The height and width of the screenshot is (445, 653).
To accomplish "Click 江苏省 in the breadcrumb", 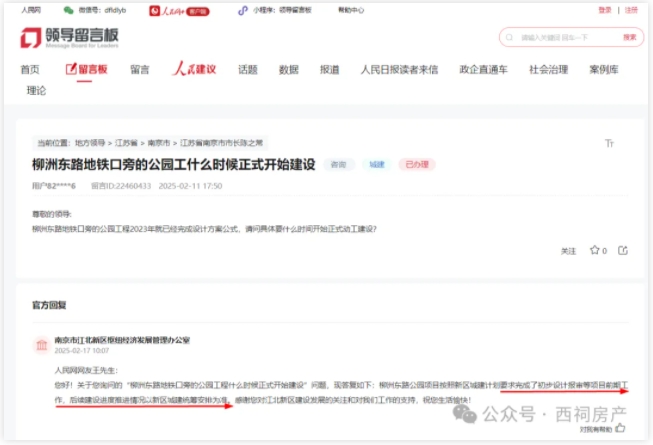I will (127, 143).
